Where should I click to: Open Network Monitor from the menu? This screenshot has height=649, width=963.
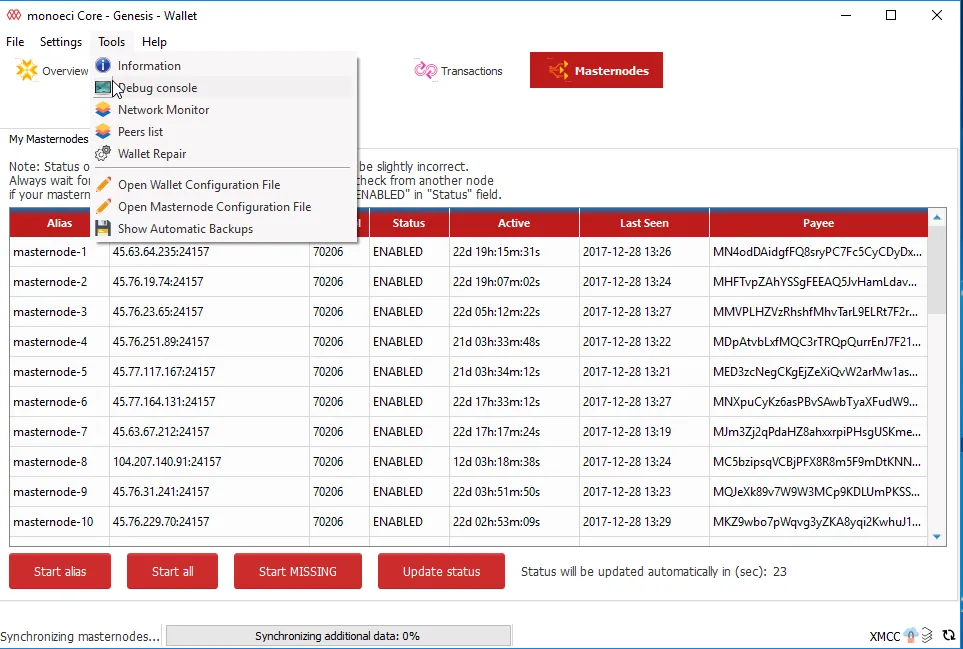pos(224,110)
